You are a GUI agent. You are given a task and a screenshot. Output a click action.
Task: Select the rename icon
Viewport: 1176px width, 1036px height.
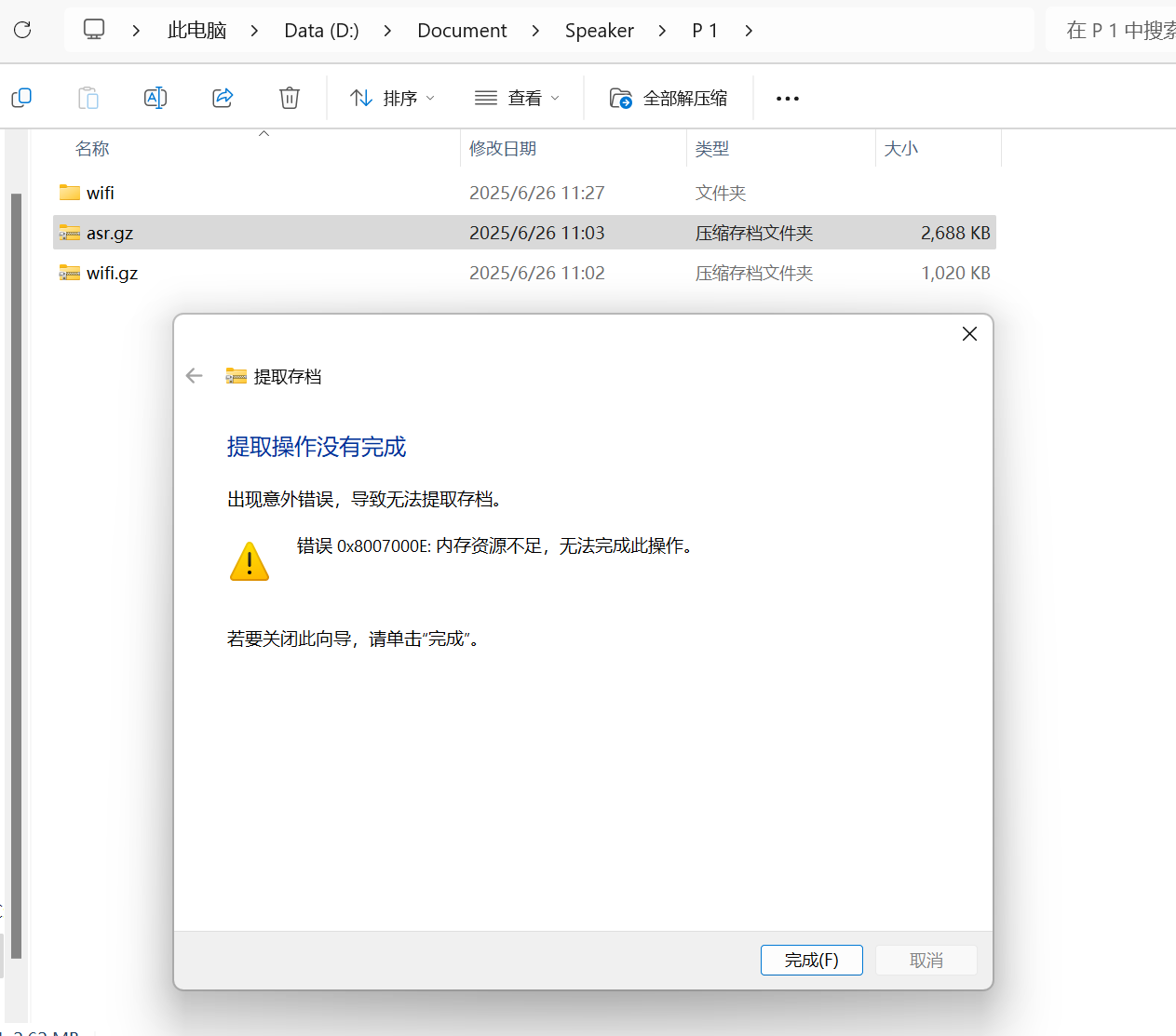click(155, 97)
